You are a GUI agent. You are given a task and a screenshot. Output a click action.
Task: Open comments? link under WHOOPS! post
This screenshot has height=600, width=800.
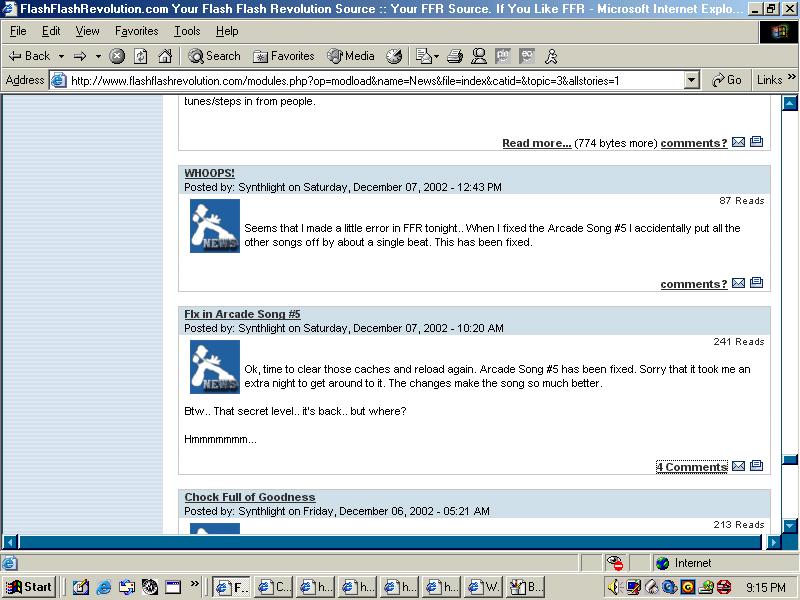point(694,284)
